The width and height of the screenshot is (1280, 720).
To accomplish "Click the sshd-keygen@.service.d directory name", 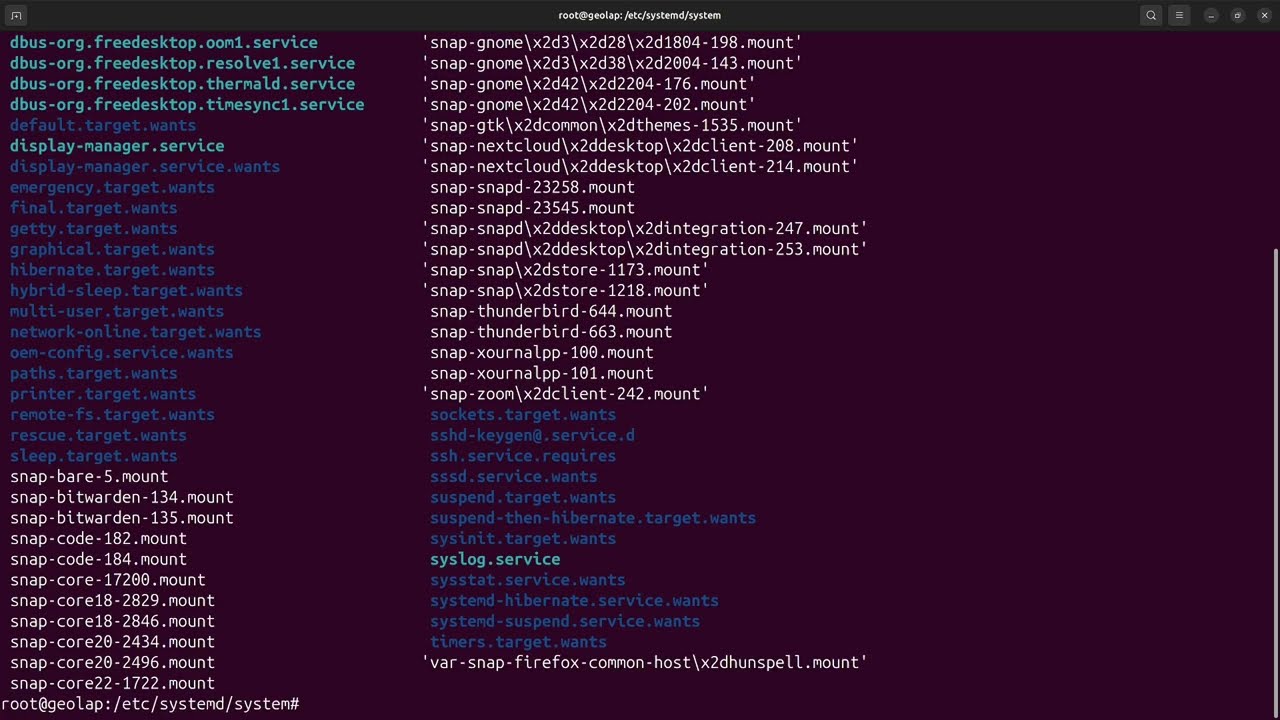I will [x=532, y=435].
